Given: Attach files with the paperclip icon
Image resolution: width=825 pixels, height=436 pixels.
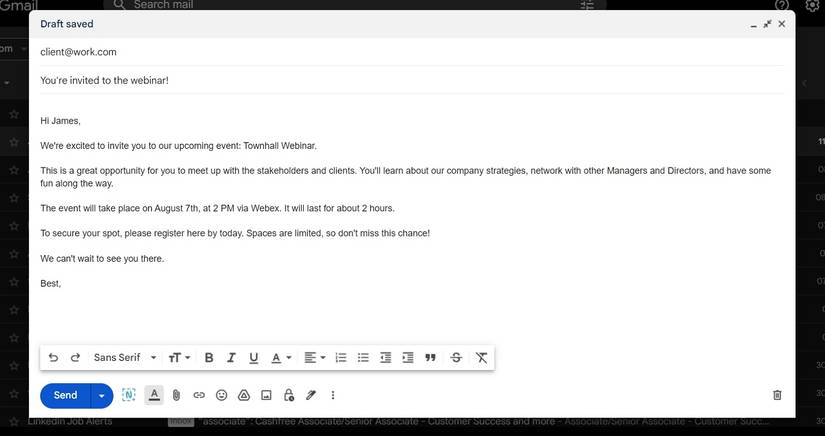Looking at the screenshot, I should (176, 395).
